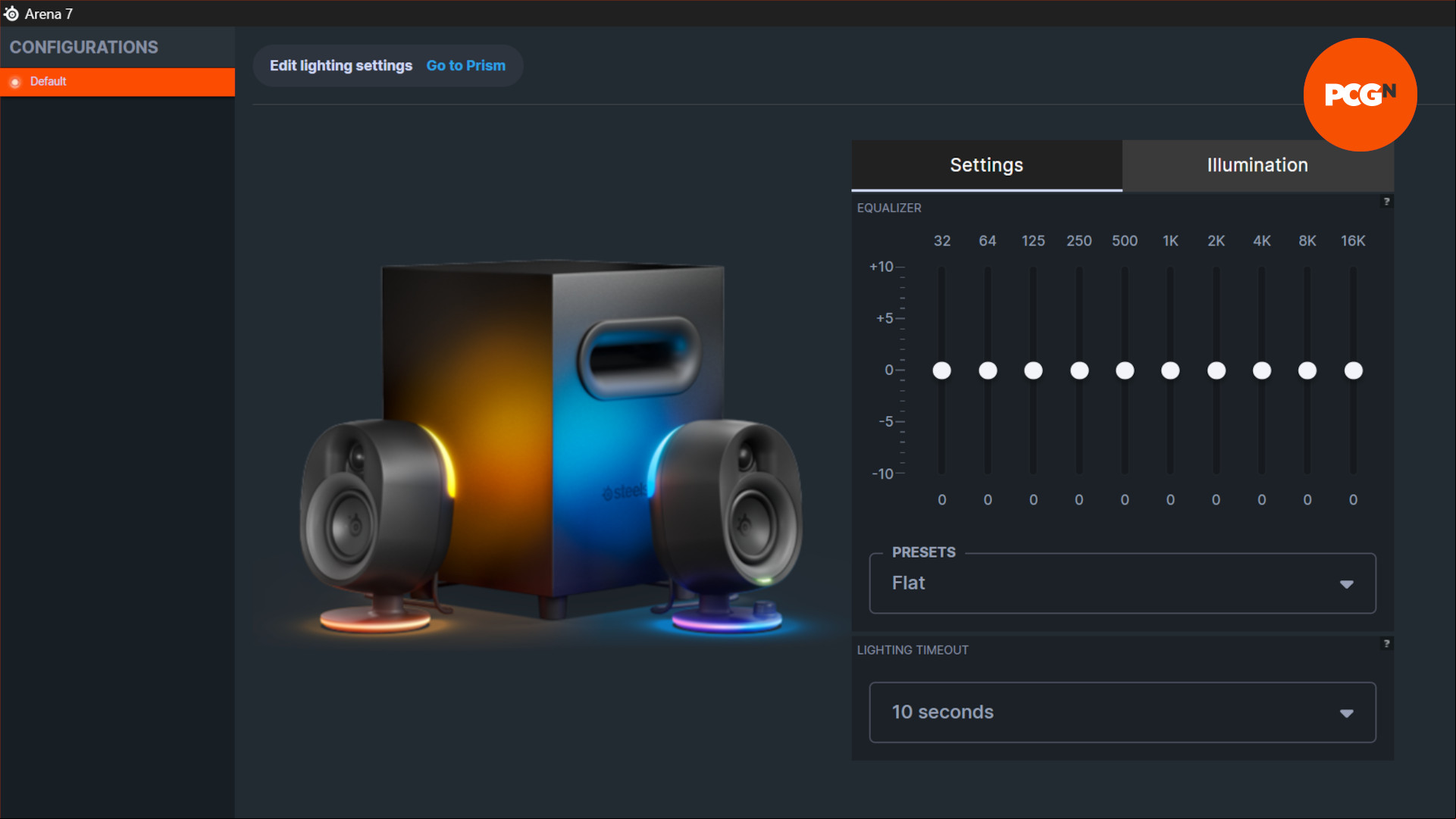This screenshot has height=819, width=1456.
Task: Click the EQUALIZER section label
Action: (x=889, y=208)
